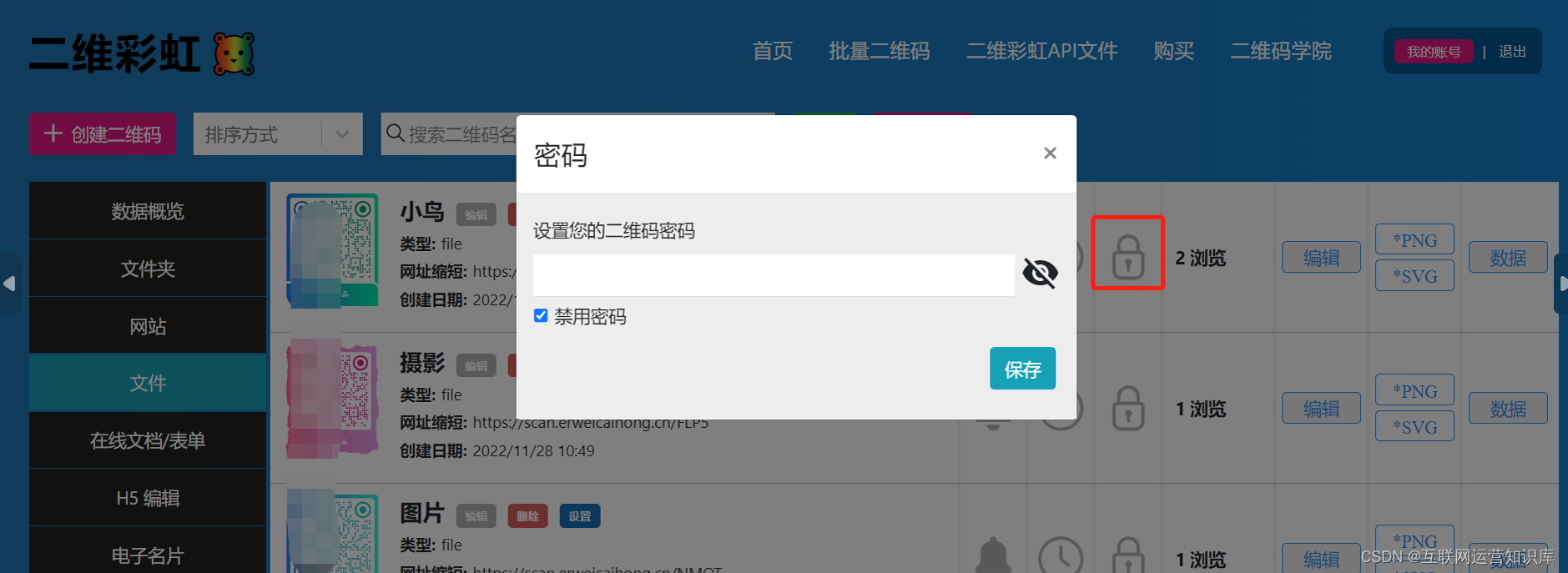
Task: Toggle password visibility eye icon
Action: coord(1040,273)
